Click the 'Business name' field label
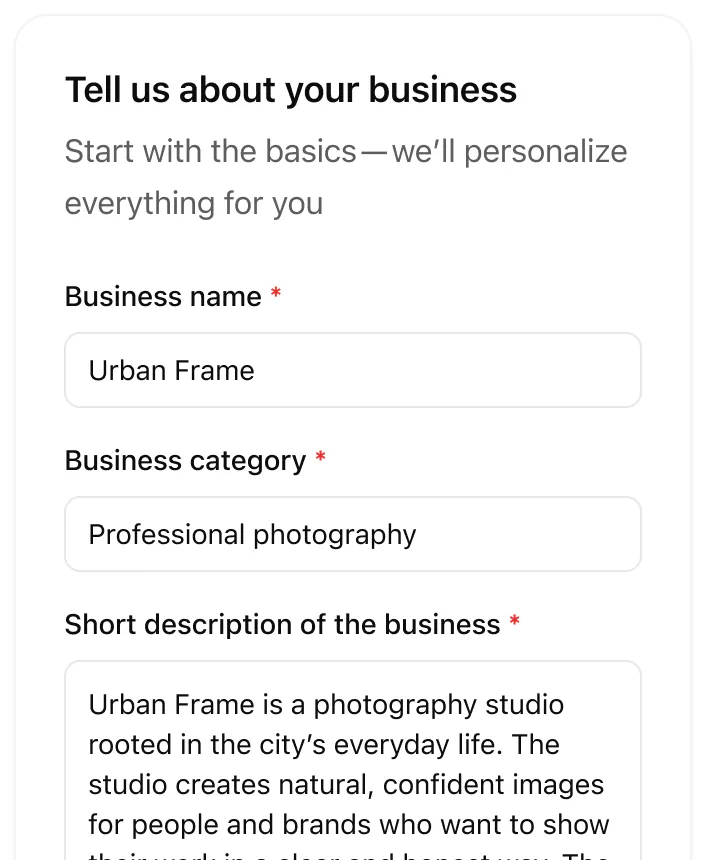The height and width of the screenshot is (860, 706). coord(163,297)
